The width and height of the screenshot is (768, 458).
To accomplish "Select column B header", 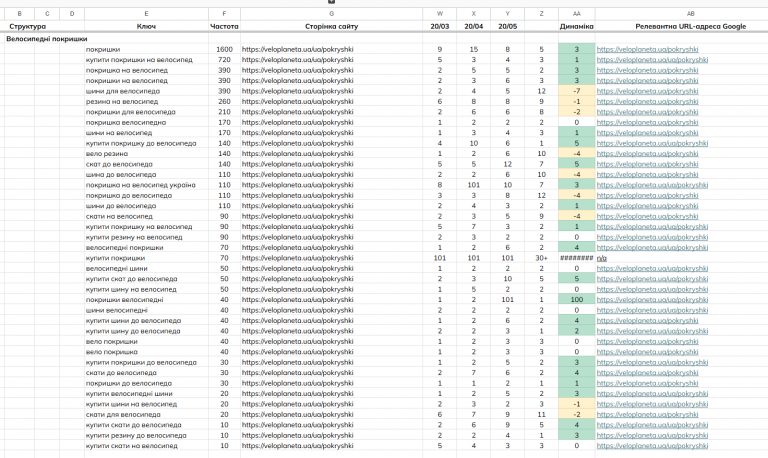I will coord(20,14).
